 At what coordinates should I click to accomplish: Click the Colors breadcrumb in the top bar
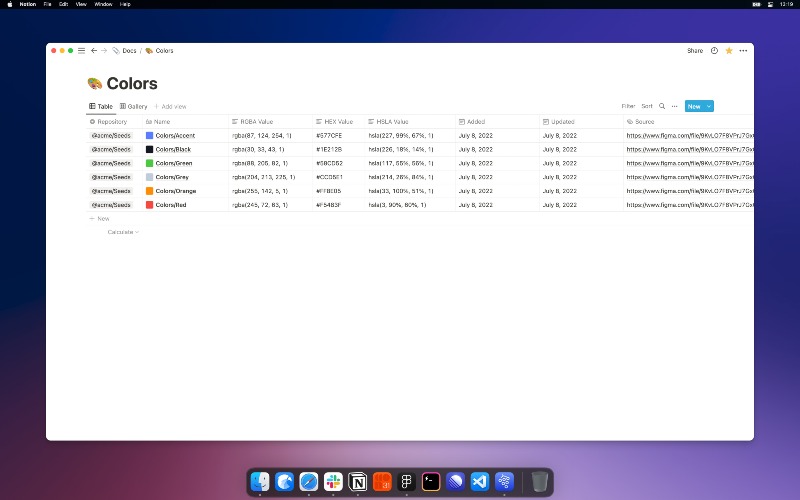coord(159,51)
